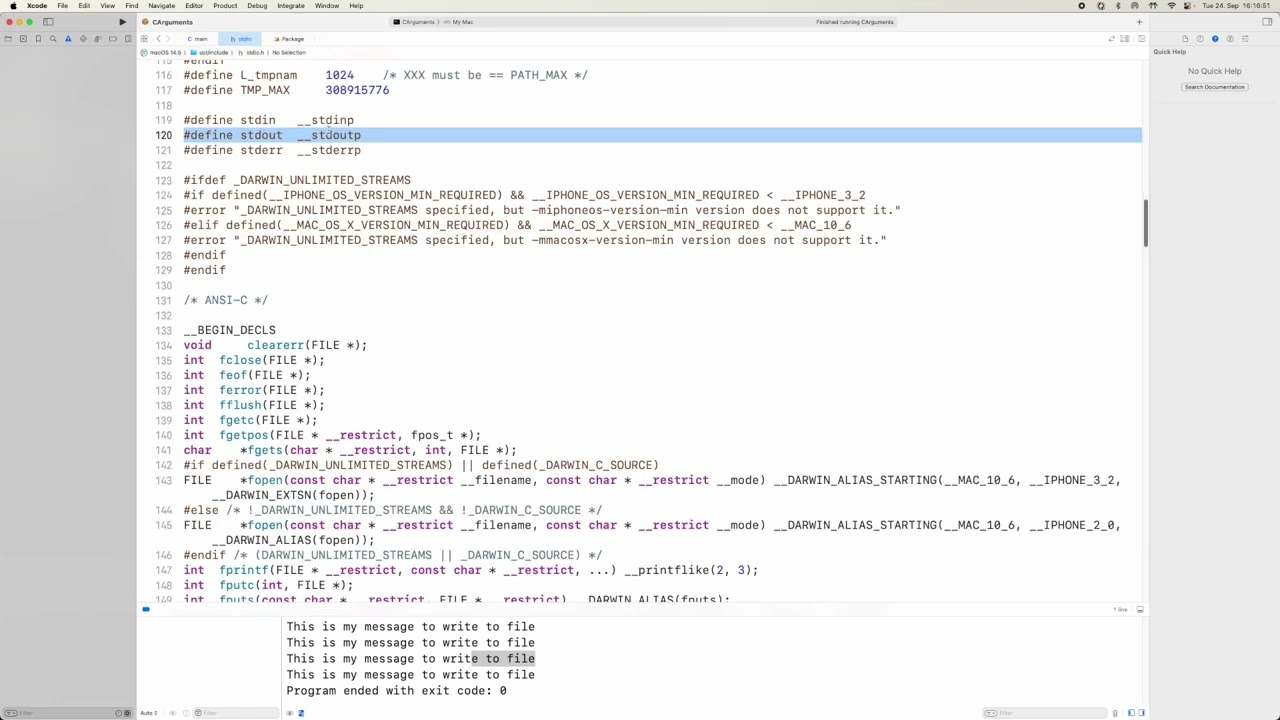The image size is (1280, 720).
Task: Open the Find navigator magnifier icon
Action: click(x=53, y=39)
